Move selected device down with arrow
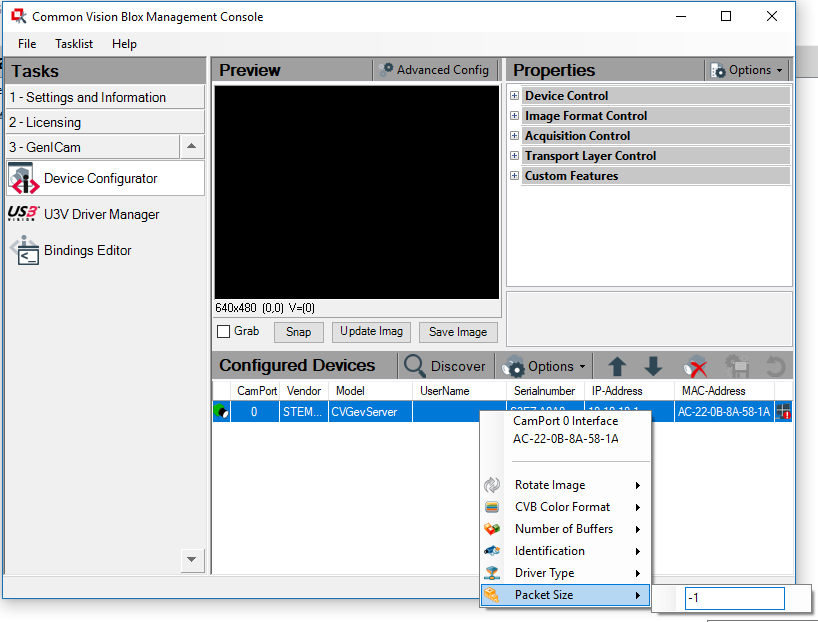Viewport: 818px width, 622px height. (x=653, y=366)
